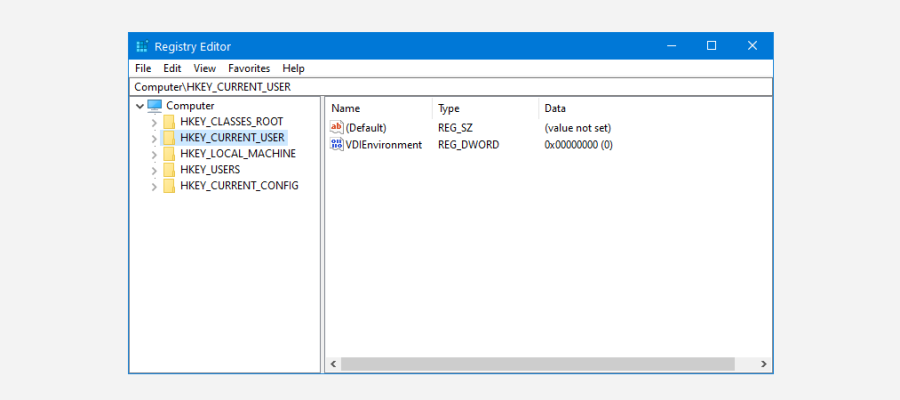The width and height of the screenshot is (900, 400).
Task: Click the HKEY_CURRENT_USER folder icon
Action: click(x=169, y=138)
